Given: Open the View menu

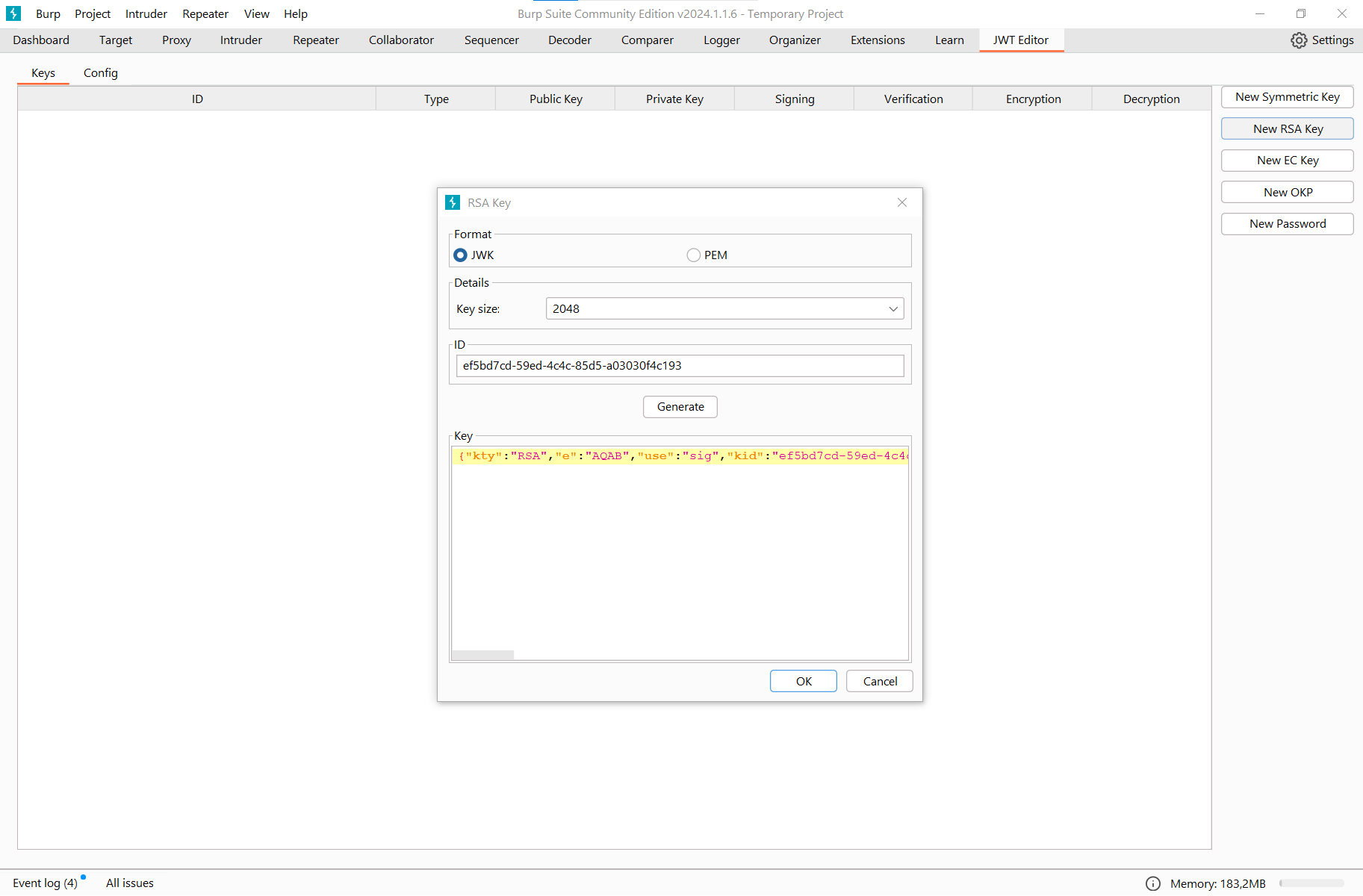Looking at the screenshot, I should pyautogui.click(x=257, y=13).
